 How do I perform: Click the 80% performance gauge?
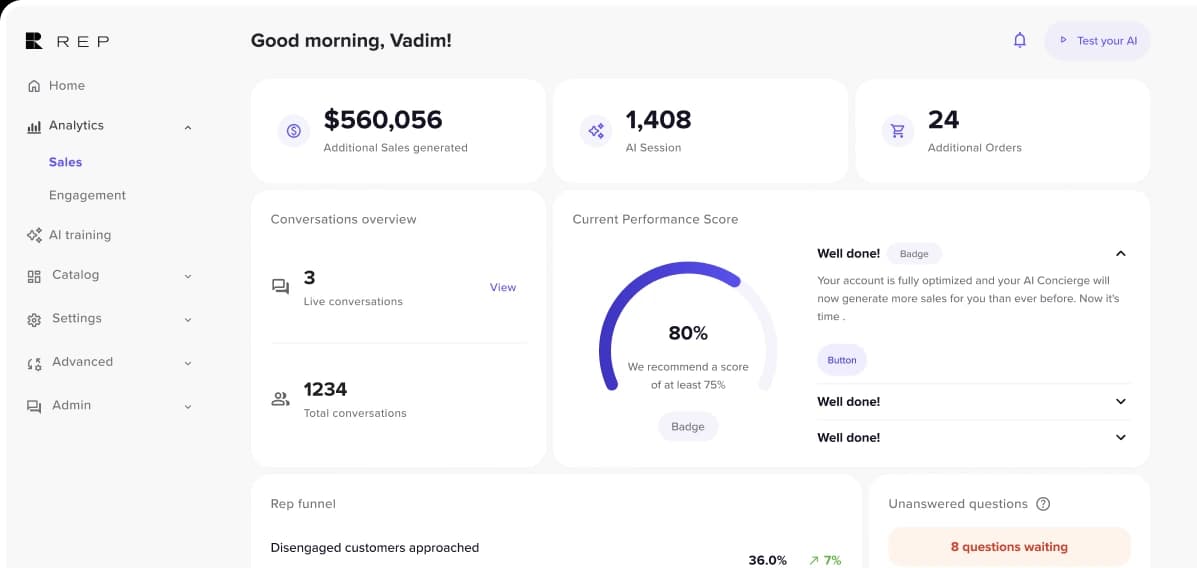click(x=688, y=326)
